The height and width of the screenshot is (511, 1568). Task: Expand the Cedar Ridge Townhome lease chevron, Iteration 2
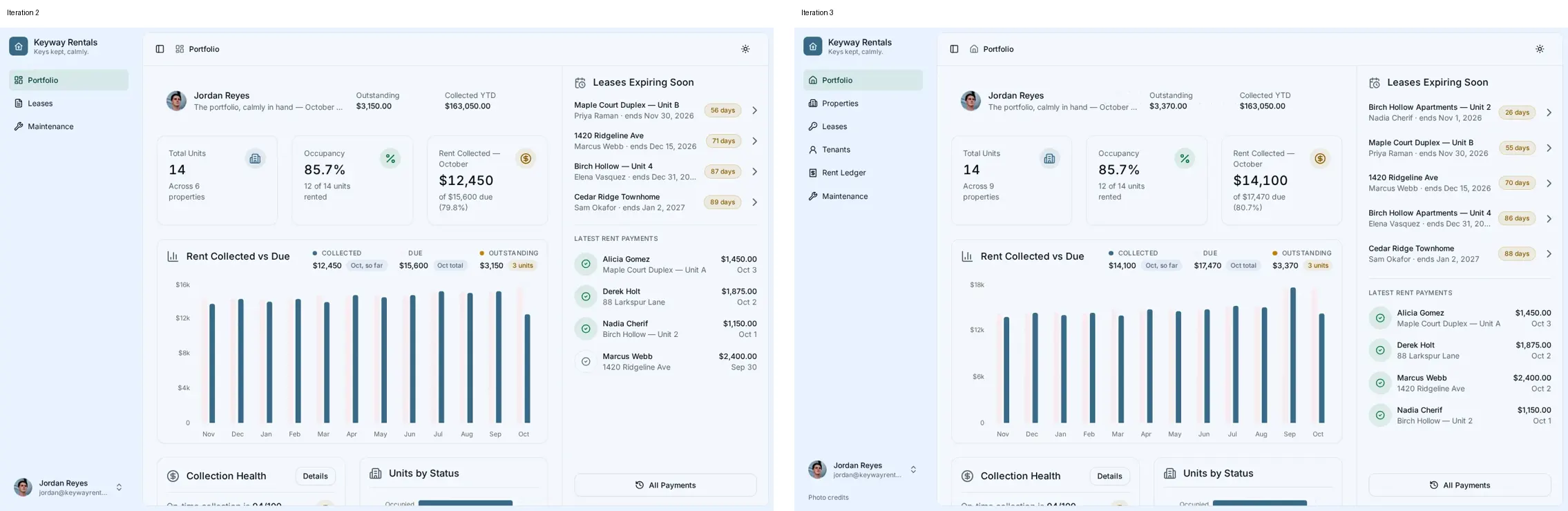pyautogui.click(x=754, y=202)
